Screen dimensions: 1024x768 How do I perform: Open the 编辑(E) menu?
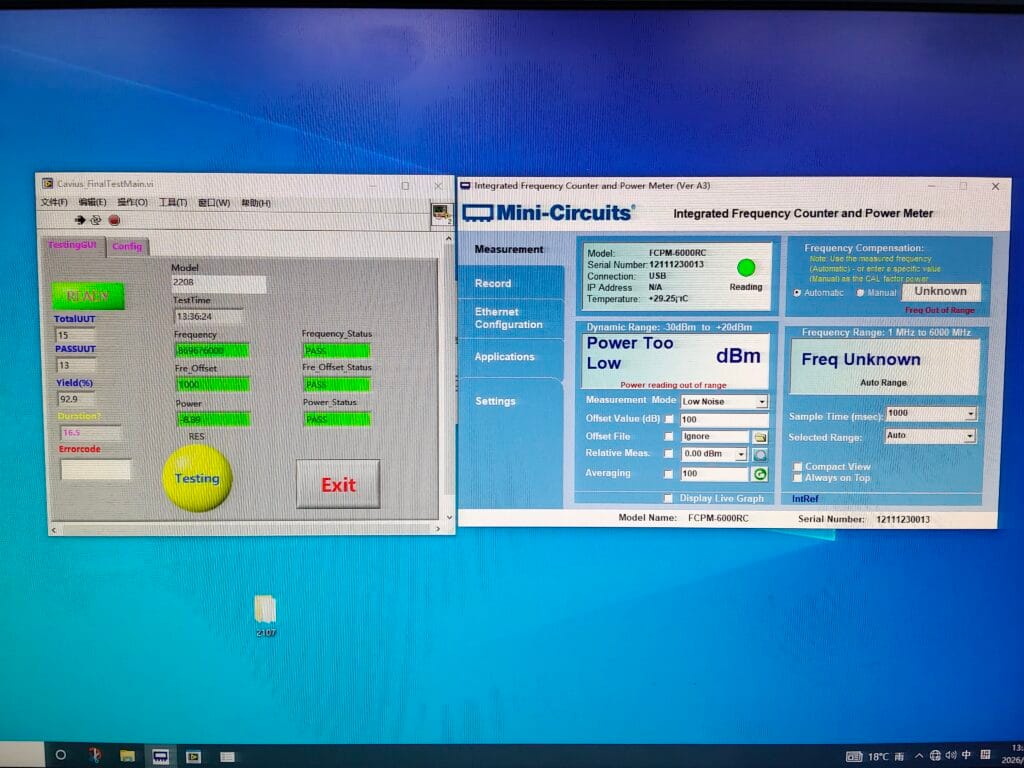92,202
